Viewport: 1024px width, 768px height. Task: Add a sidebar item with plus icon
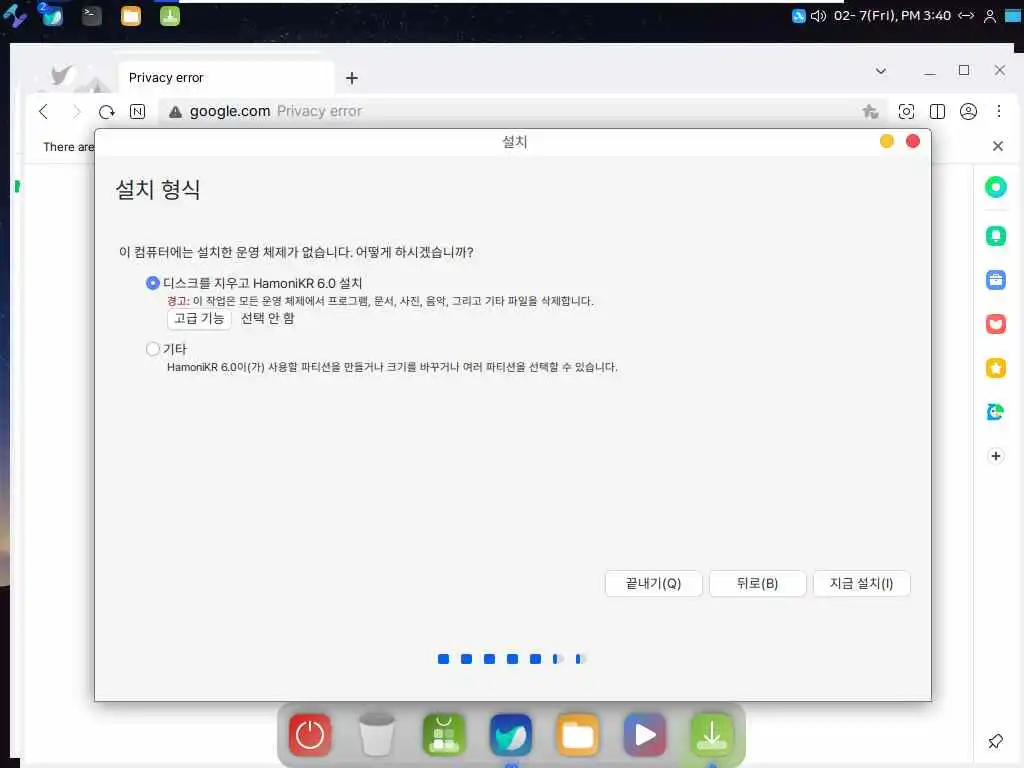coord(995,456)
